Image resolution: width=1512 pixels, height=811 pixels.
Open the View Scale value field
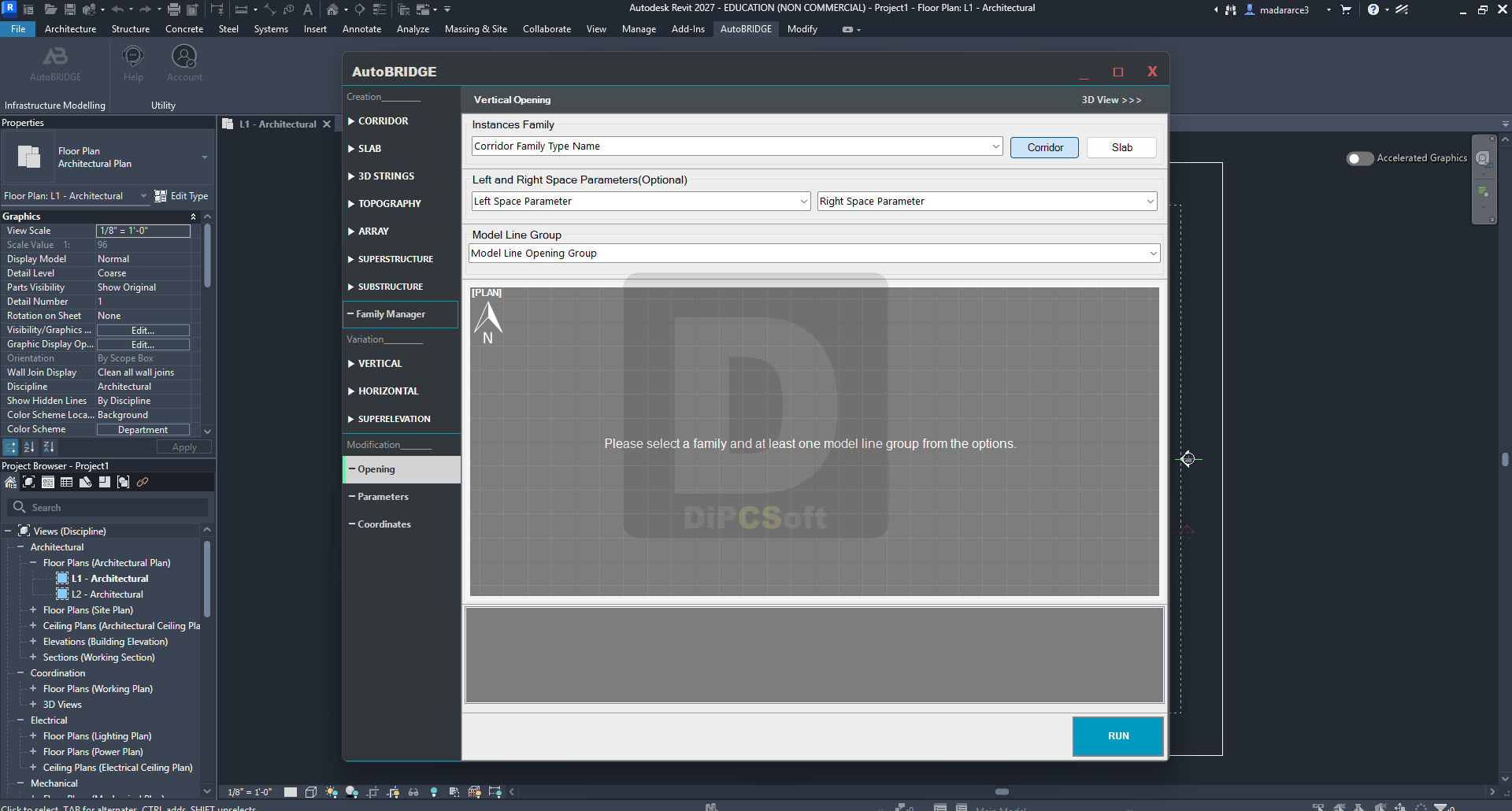[x=143, y=231]
